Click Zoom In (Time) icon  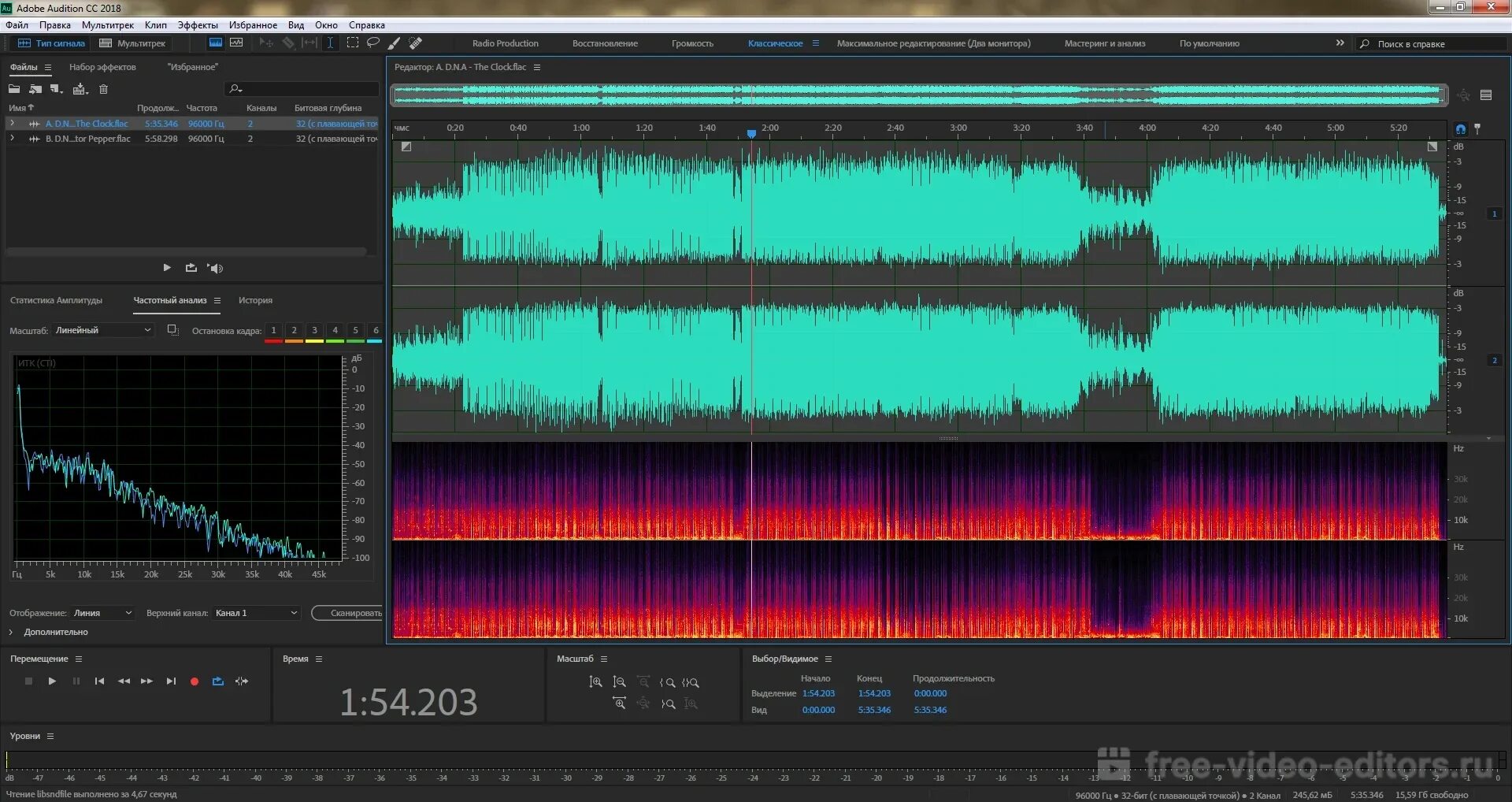(x=620, y=704)
